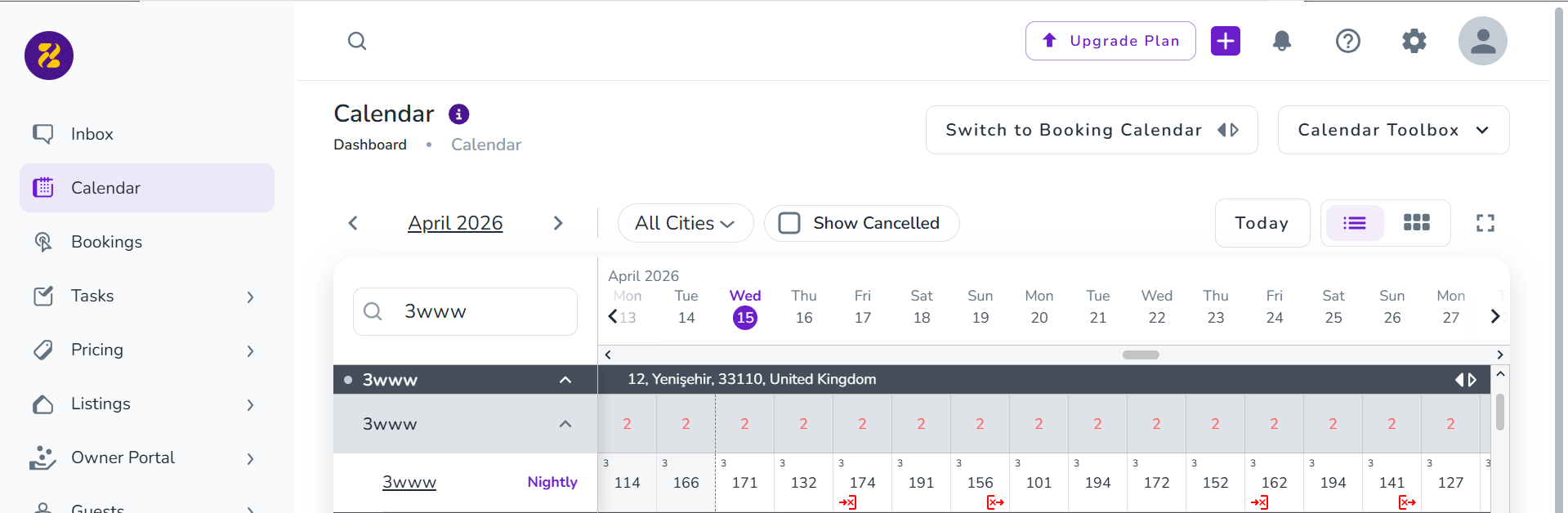This screenshot has height=513, width=1568.
Task: Open the help question mark icon
Action: [1347, 41]
